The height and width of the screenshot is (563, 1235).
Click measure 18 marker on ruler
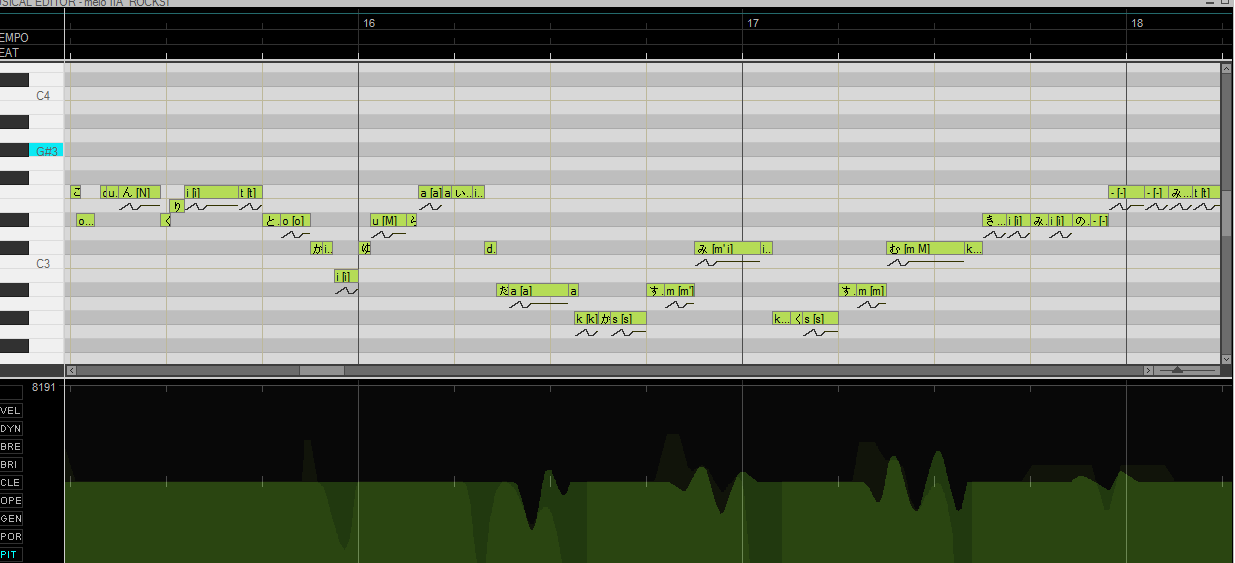click(x=1137, y=22)
